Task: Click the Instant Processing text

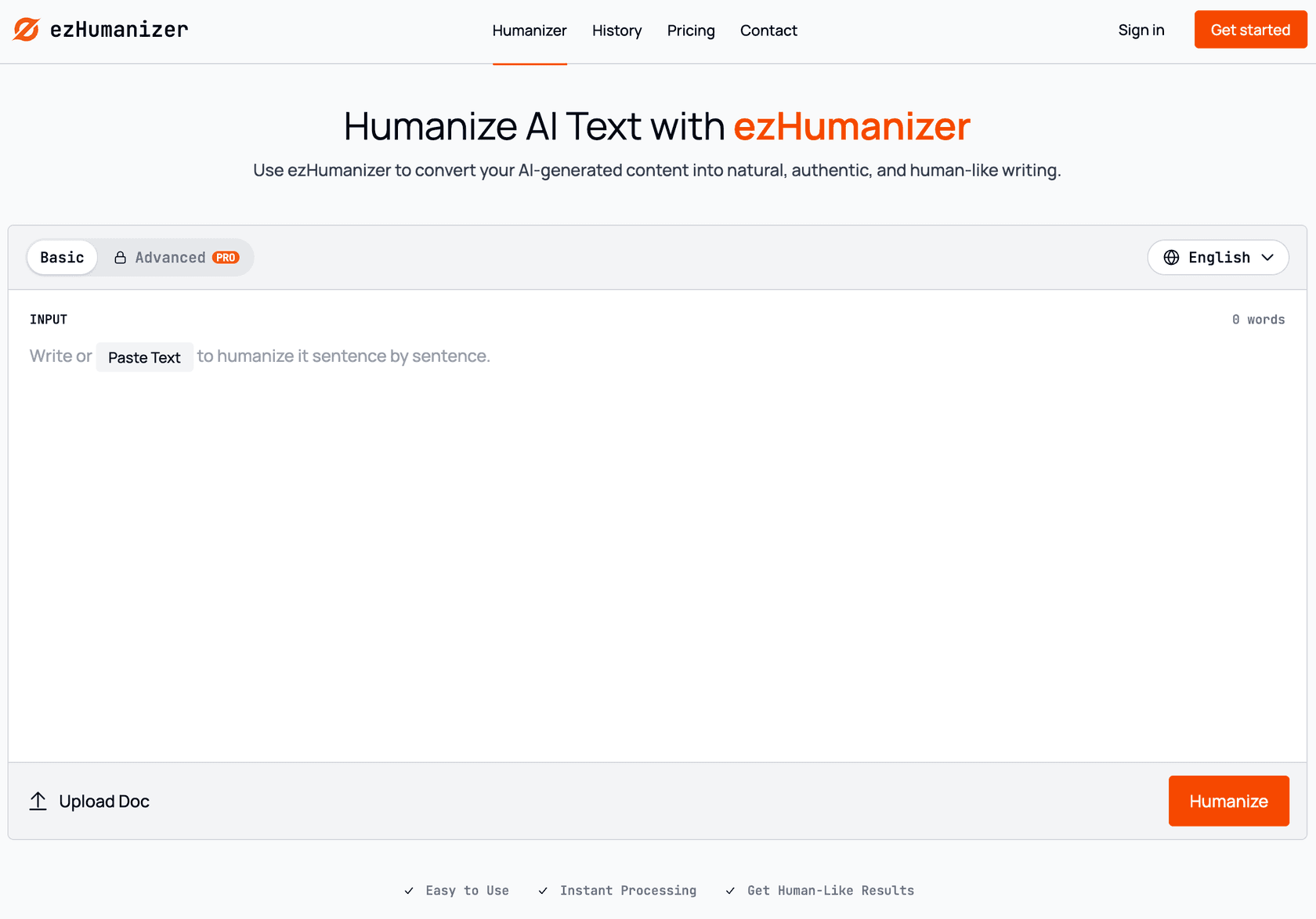Action: (628, 891)
